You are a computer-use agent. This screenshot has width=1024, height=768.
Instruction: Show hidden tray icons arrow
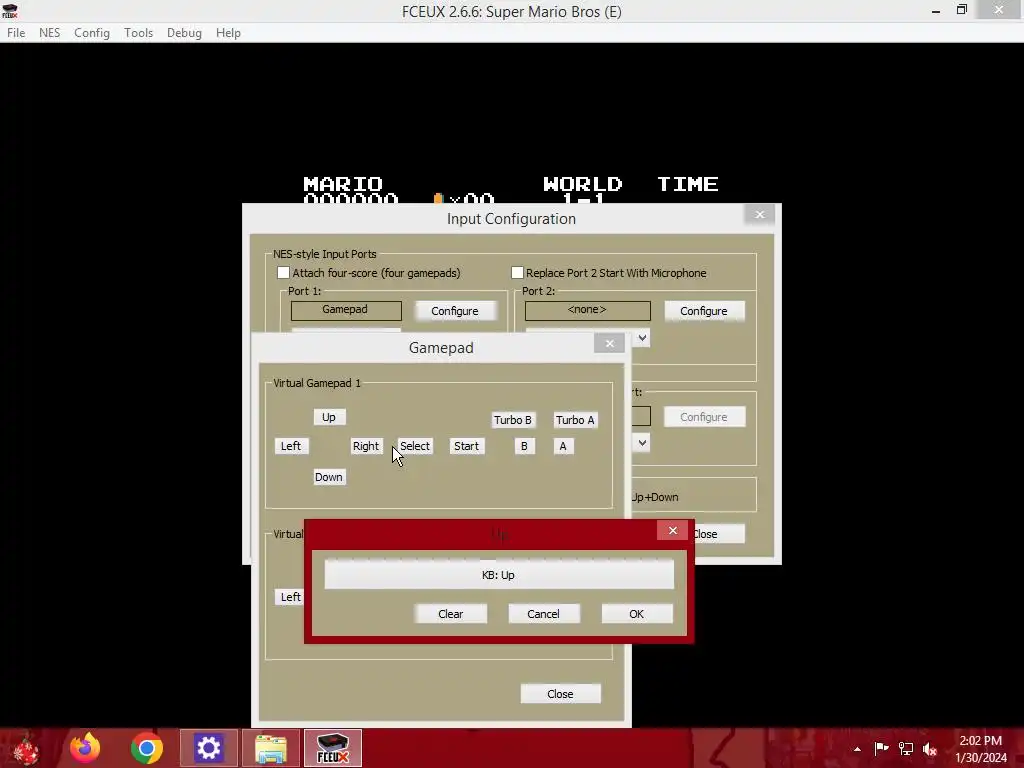click(x=857, y=749)
